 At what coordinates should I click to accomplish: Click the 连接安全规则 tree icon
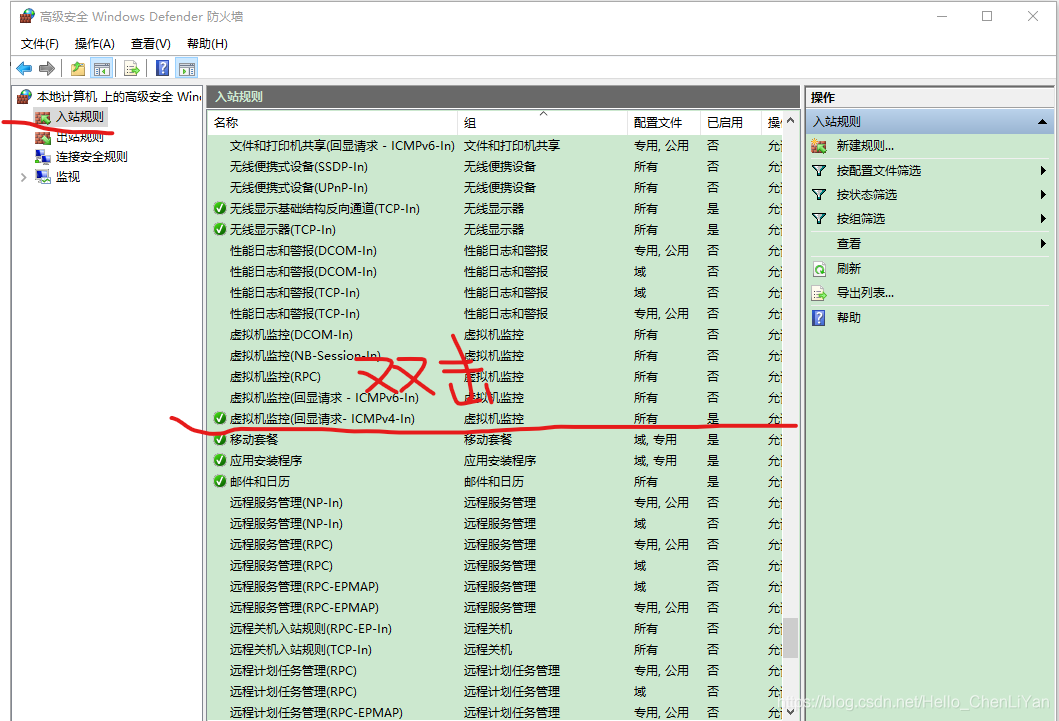click(43, 157)
